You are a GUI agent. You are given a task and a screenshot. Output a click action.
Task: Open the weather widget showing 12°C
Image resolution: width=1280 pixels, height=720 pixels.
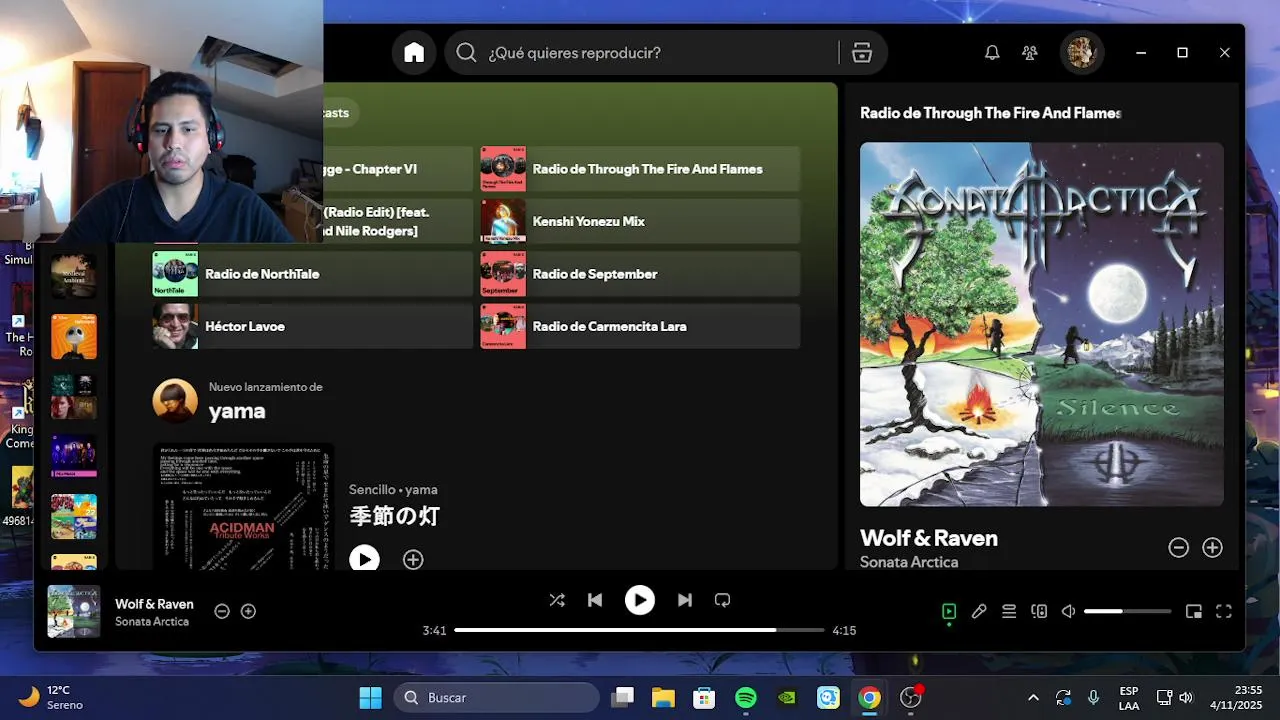(50, 697)
